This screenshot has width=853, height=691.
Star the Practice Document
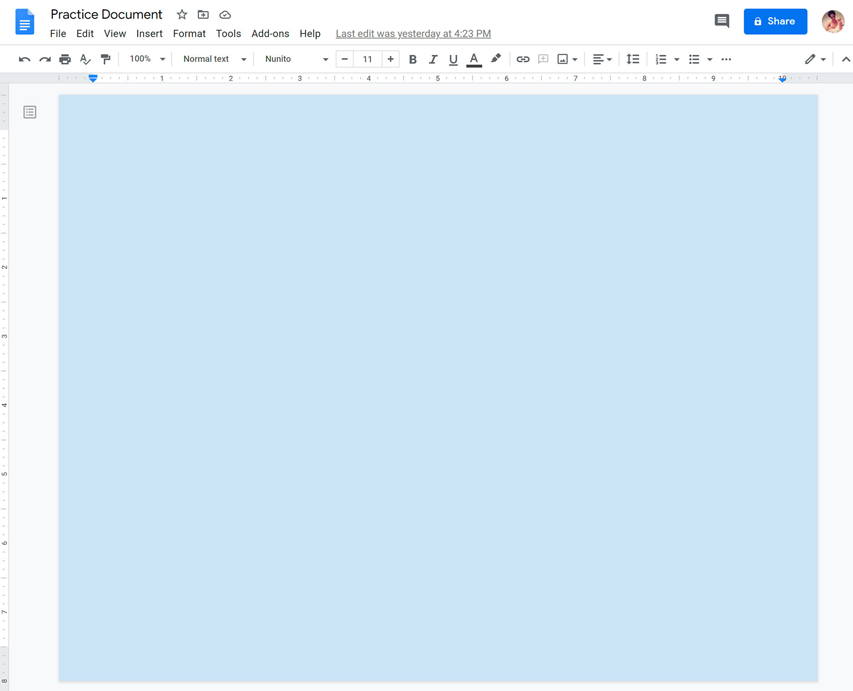point(181,14)
